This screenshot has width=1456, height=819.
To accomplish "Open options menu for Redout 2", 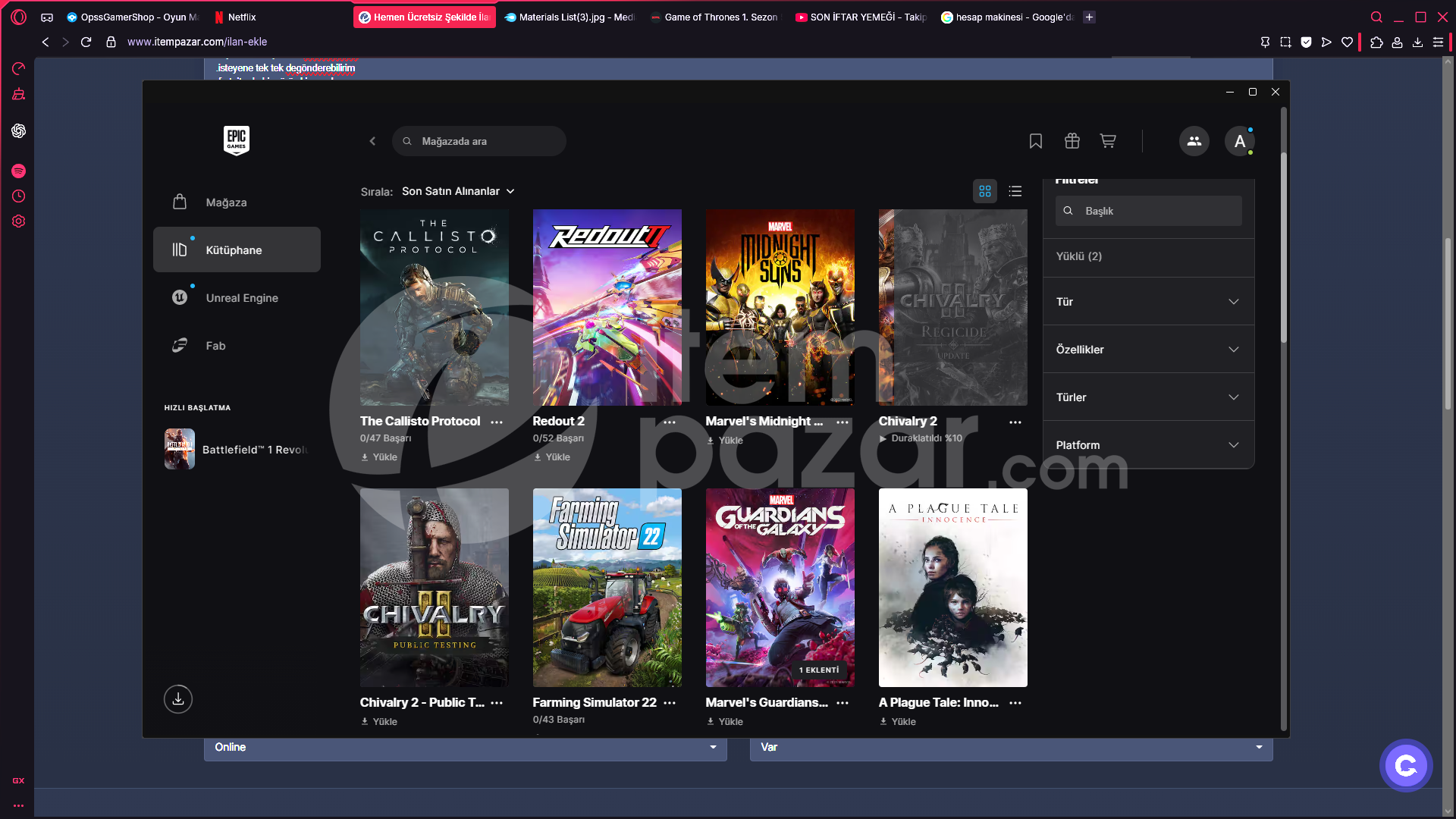I will click(x=670, y=422).
